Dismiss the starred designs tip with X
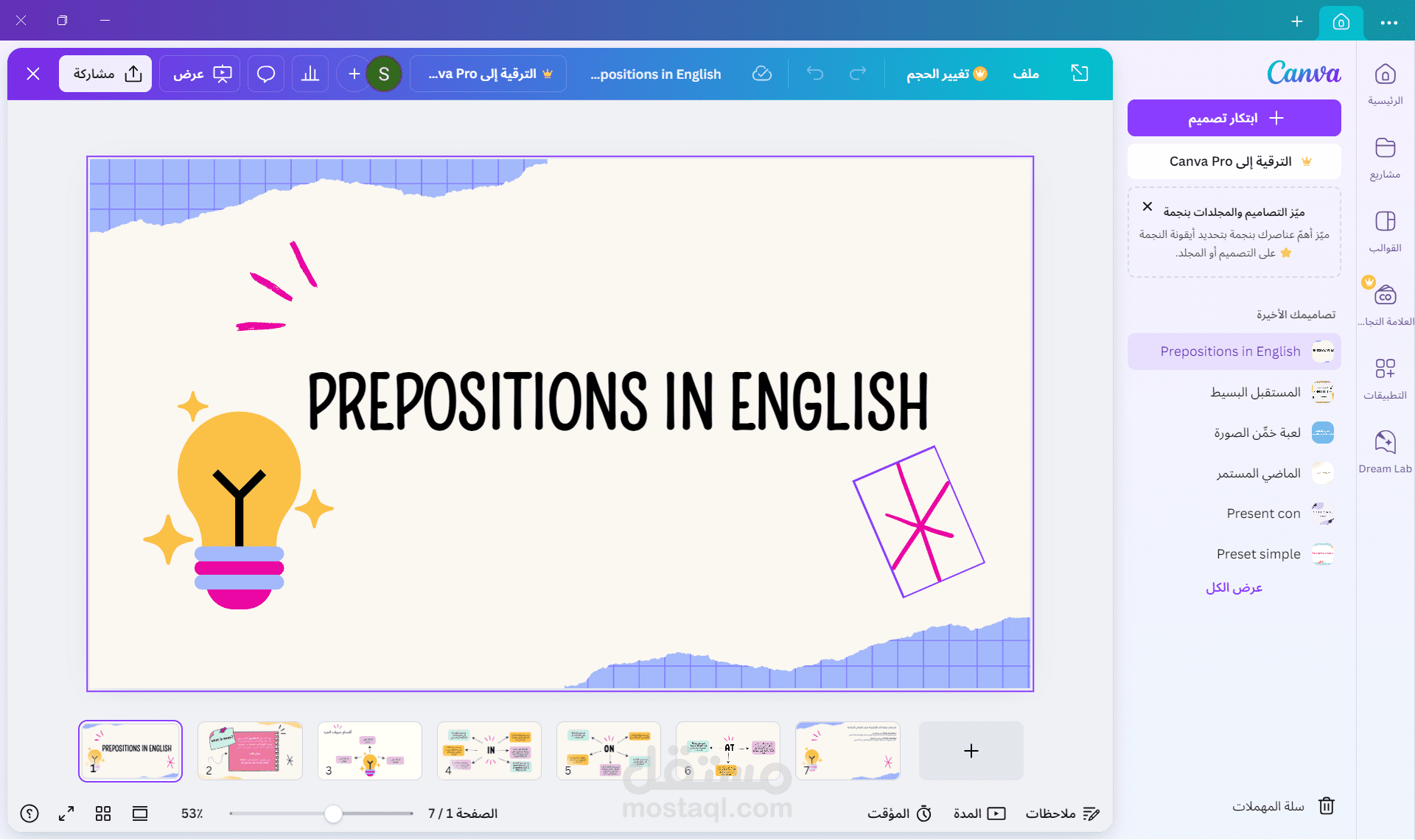Screen dimensions: 1415x840 [1147, 206]
